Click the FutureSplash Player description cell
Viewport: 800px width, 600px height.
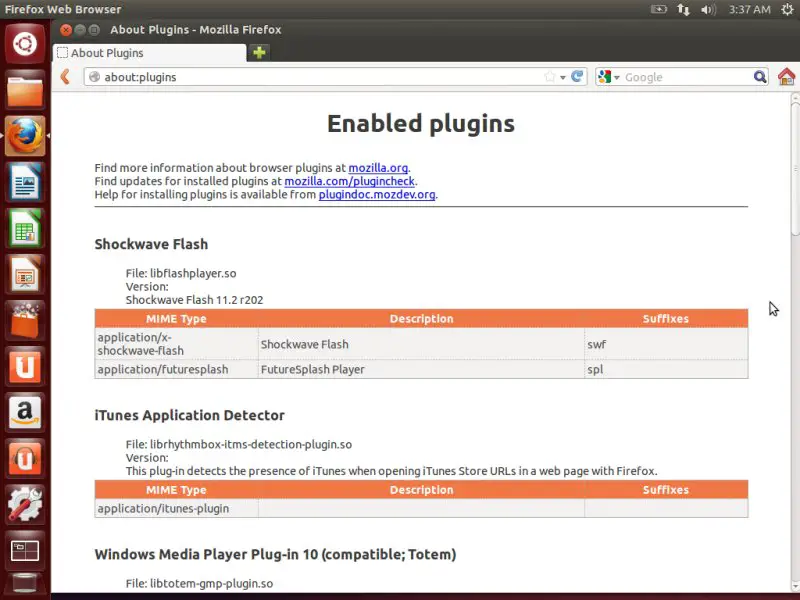coord(421,369)
